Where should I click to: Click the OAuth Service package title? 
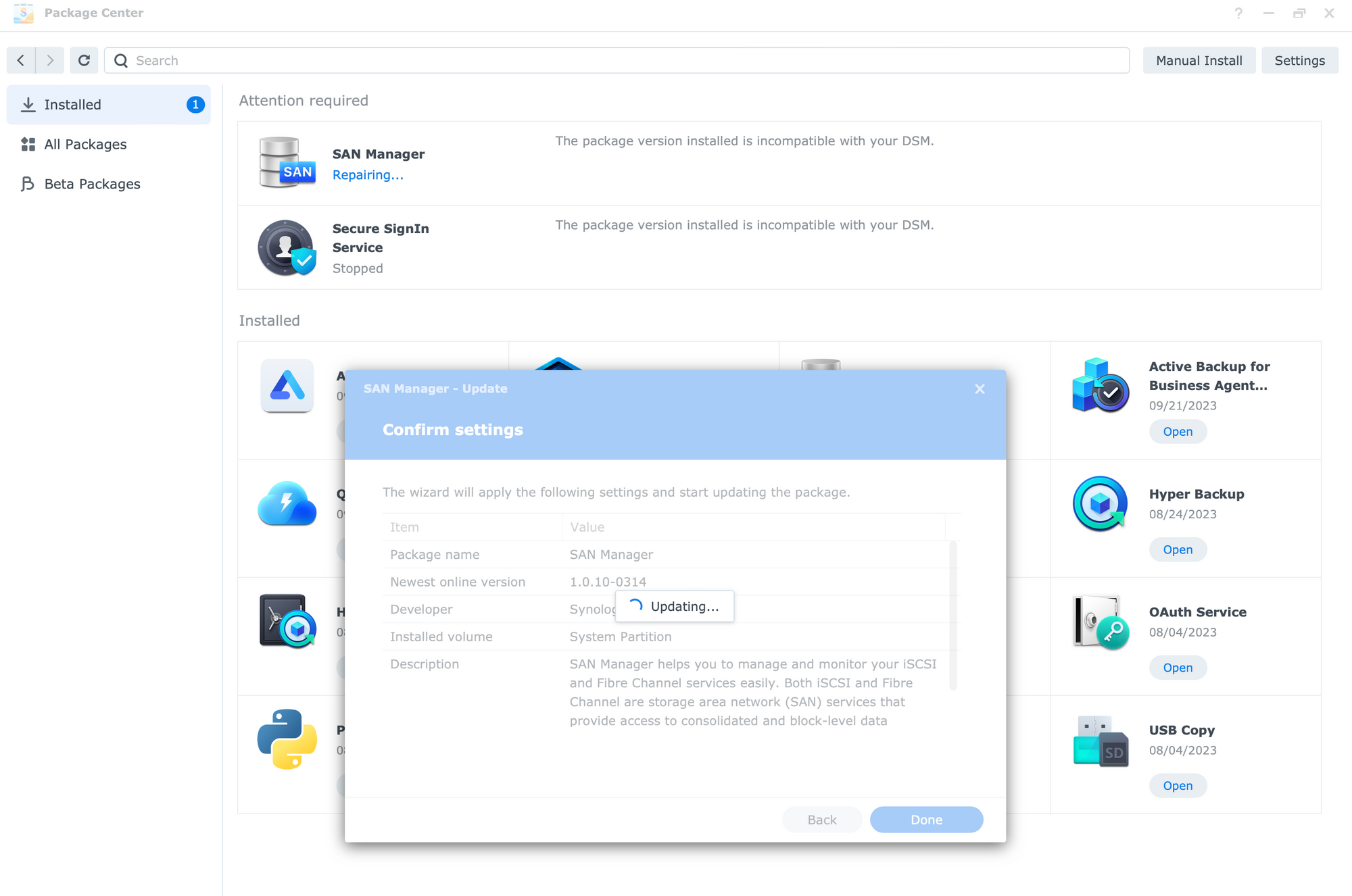(x=1197, y=612)
